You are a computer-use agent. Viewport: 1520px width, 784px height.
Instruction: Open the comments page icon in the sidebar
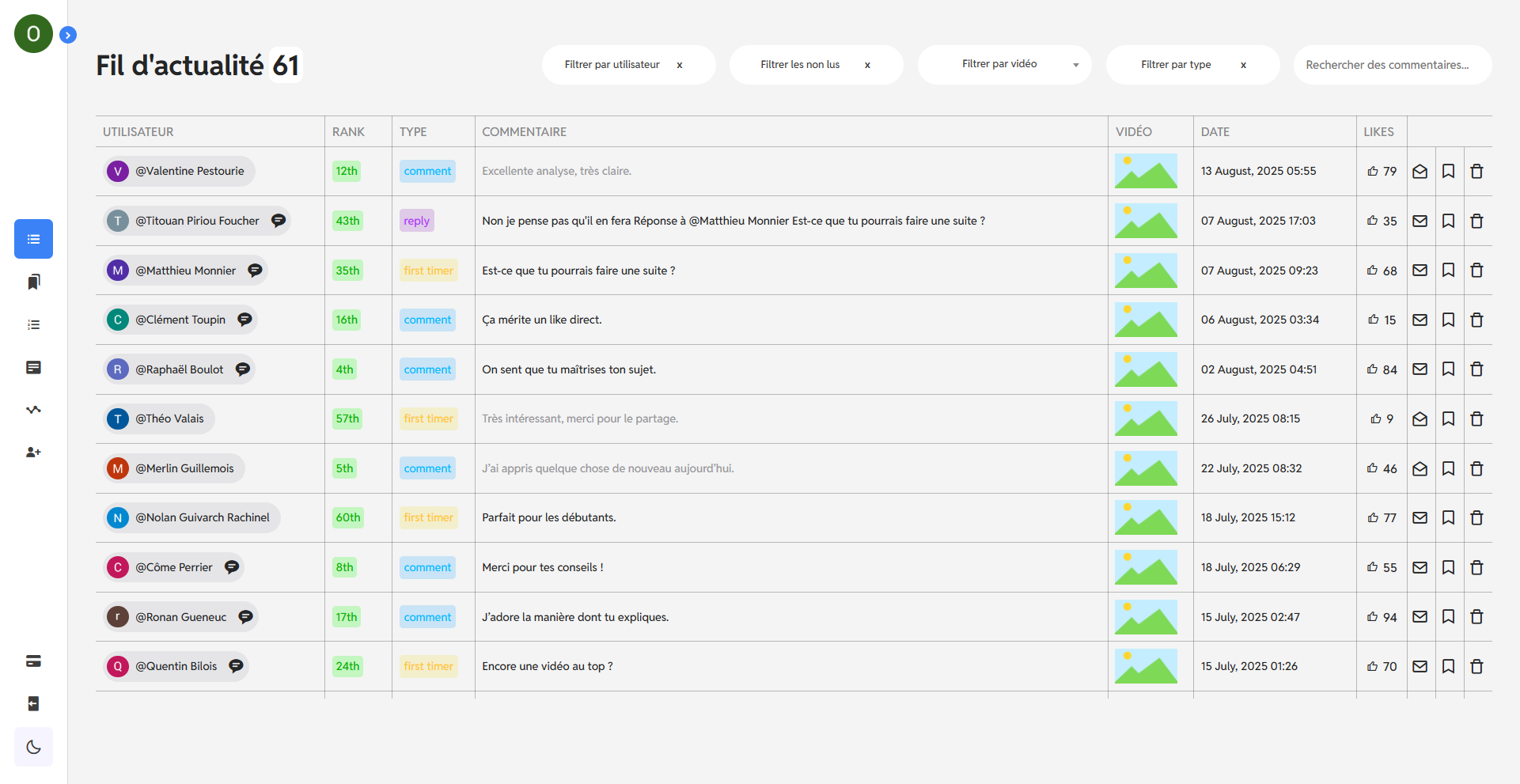(33, 367)
